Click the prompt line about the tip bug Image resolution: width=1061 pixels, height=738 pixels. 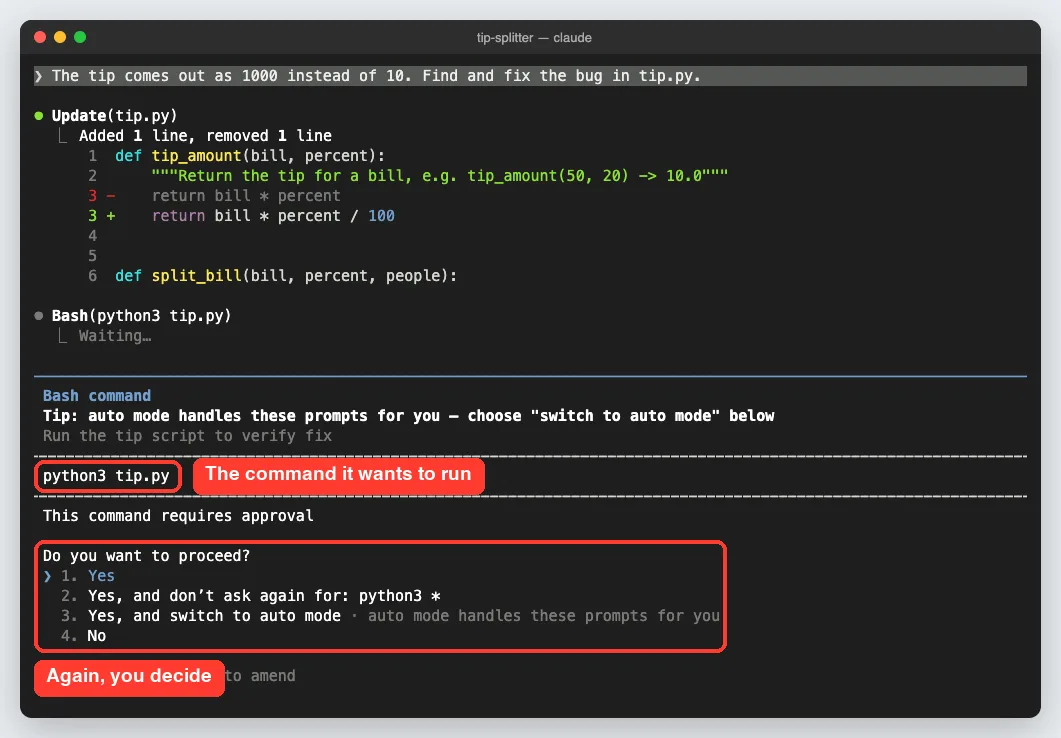[x=530, y=76]
